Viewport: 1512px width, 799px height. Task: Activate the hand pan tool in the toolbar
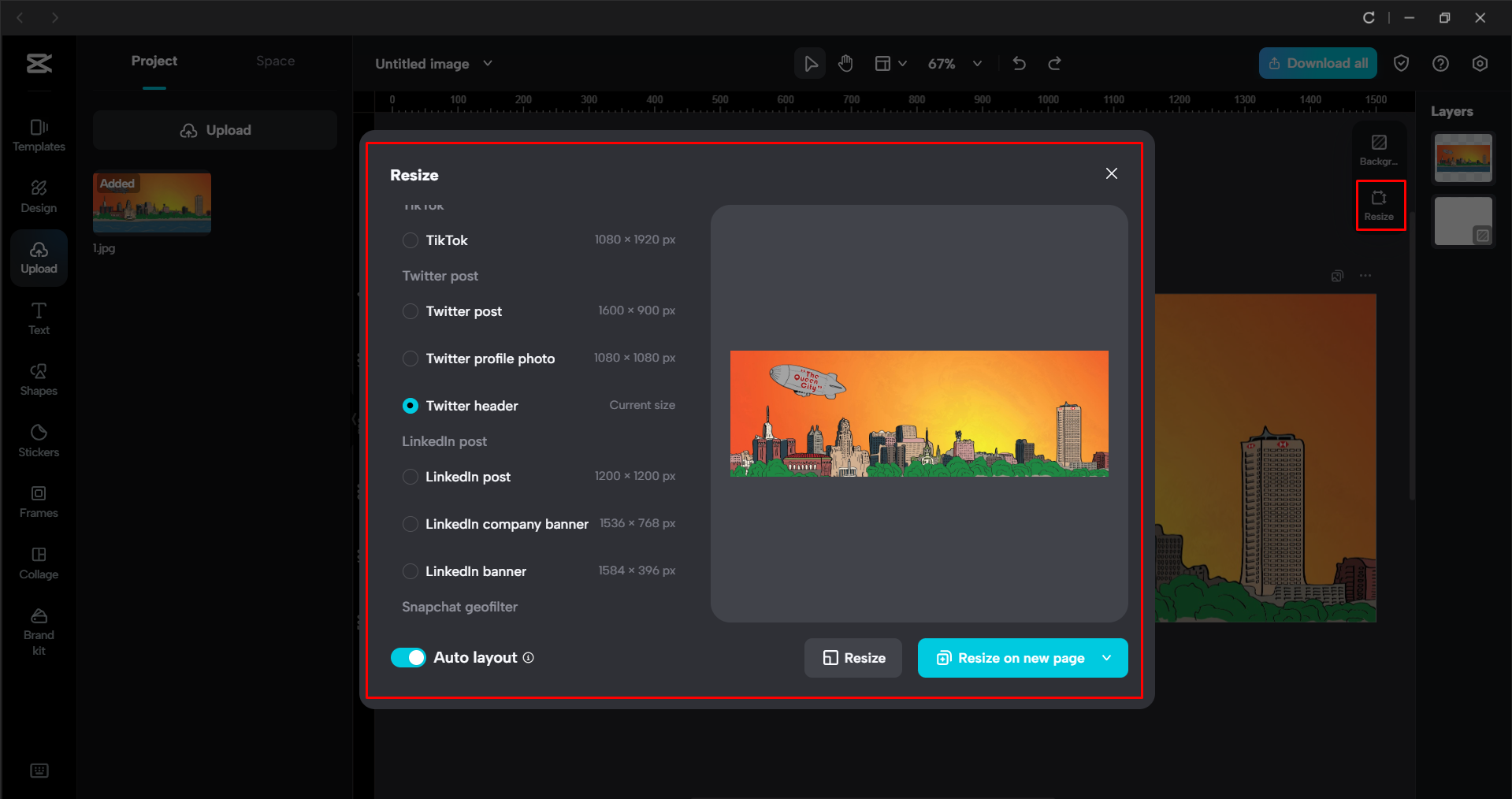[x=845, y=63]
